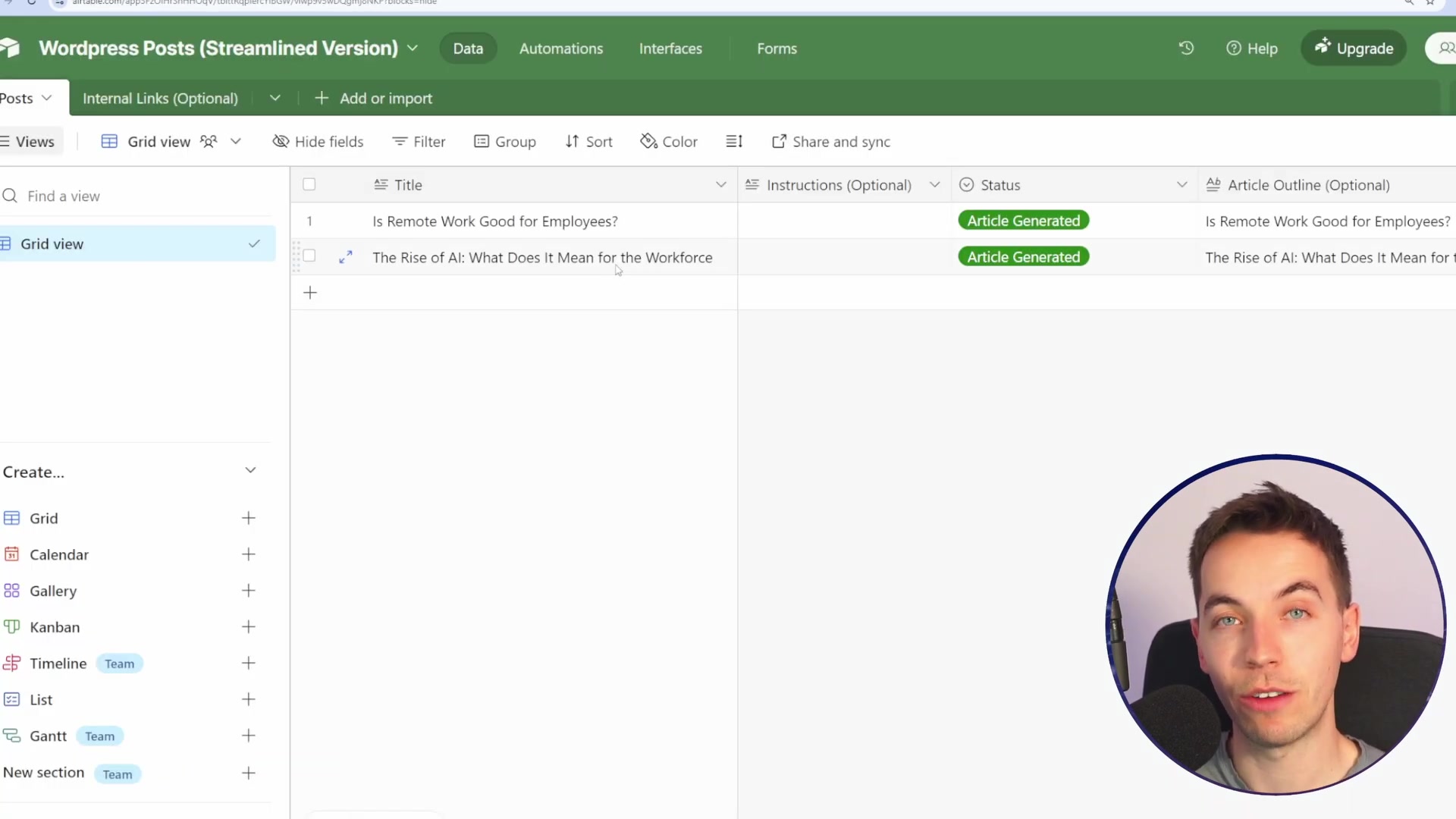Switch to the Interfaces tab
Viewport: 1456px width, 819px height.
[x=670, y=49]
